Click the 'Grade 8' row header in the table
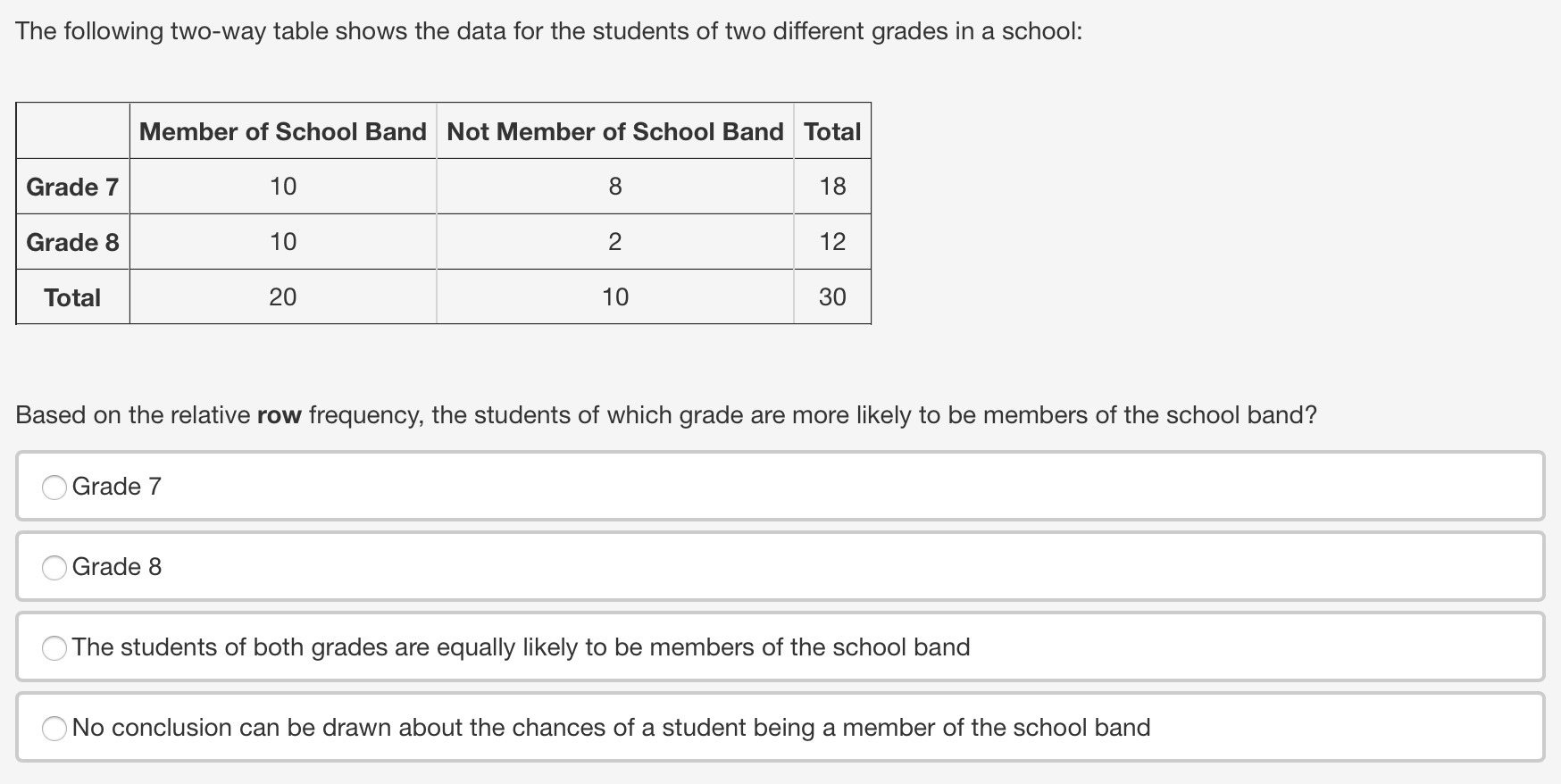The height and width of the screenshot is (784, 1561). coord(72,242)
